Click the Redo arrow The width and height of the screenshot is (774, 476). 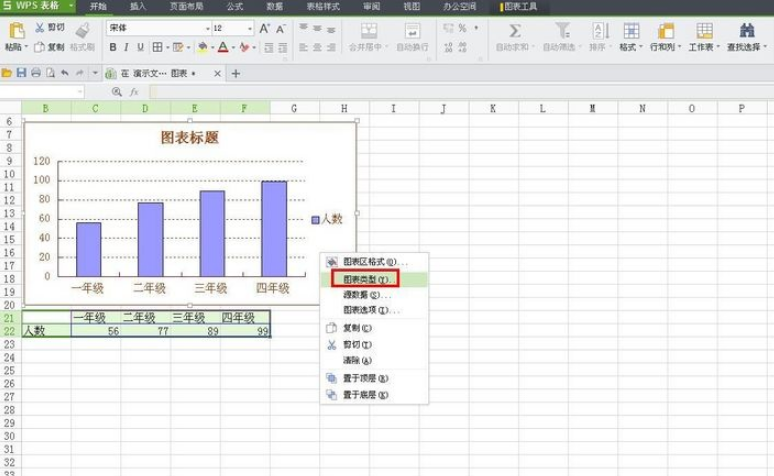tap(79, 73)
